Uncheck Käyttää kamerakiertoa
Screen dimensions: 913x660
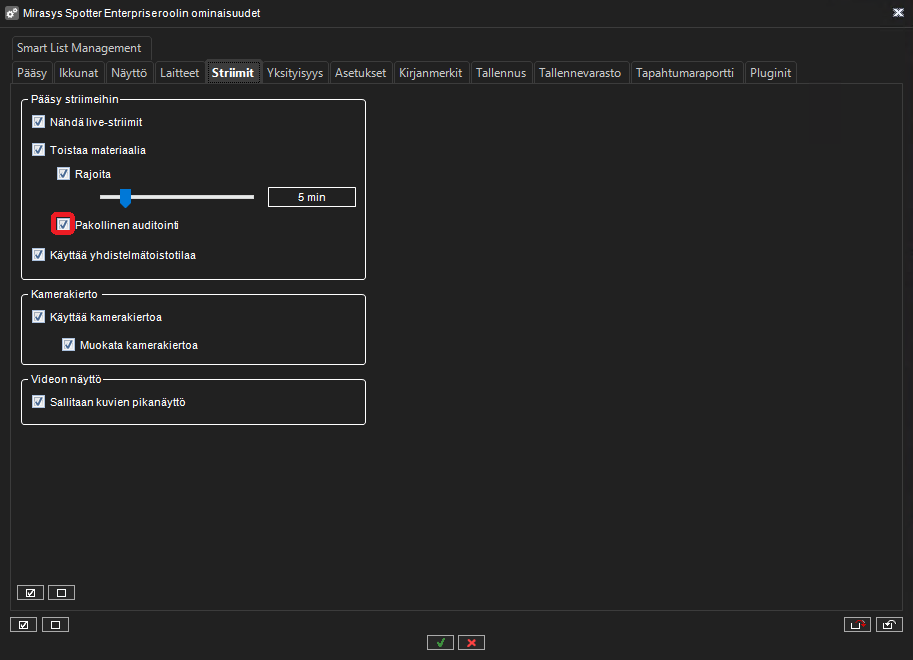coord(38,316)
